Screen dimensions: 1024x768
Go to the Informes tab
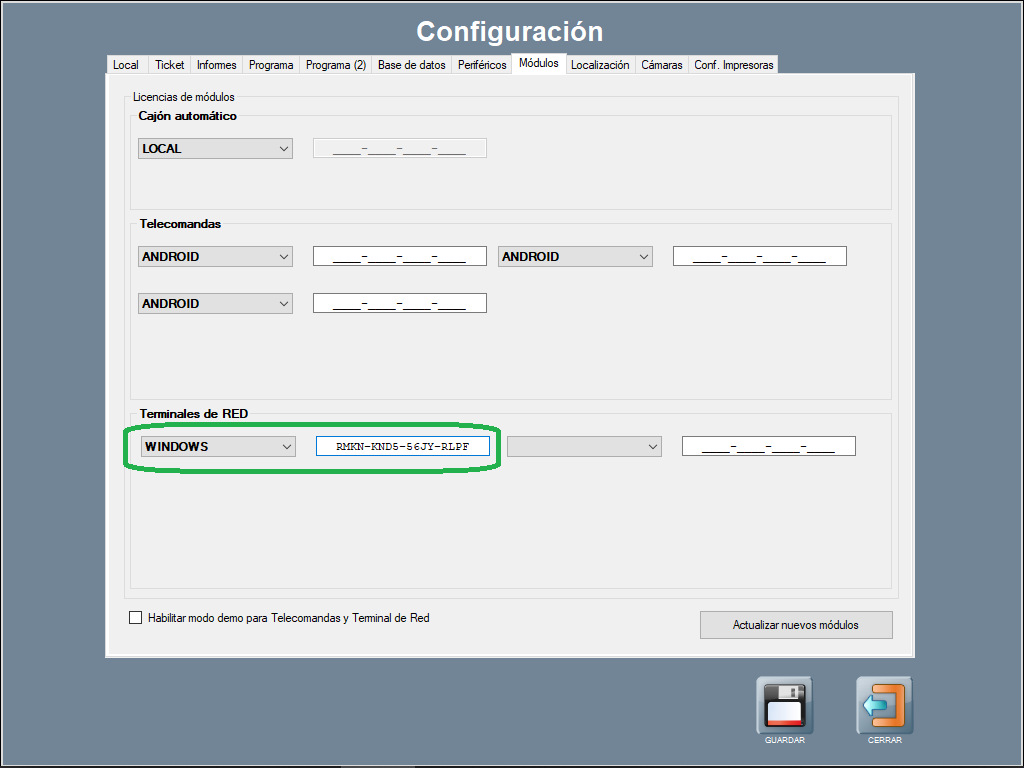coord(216,65)
